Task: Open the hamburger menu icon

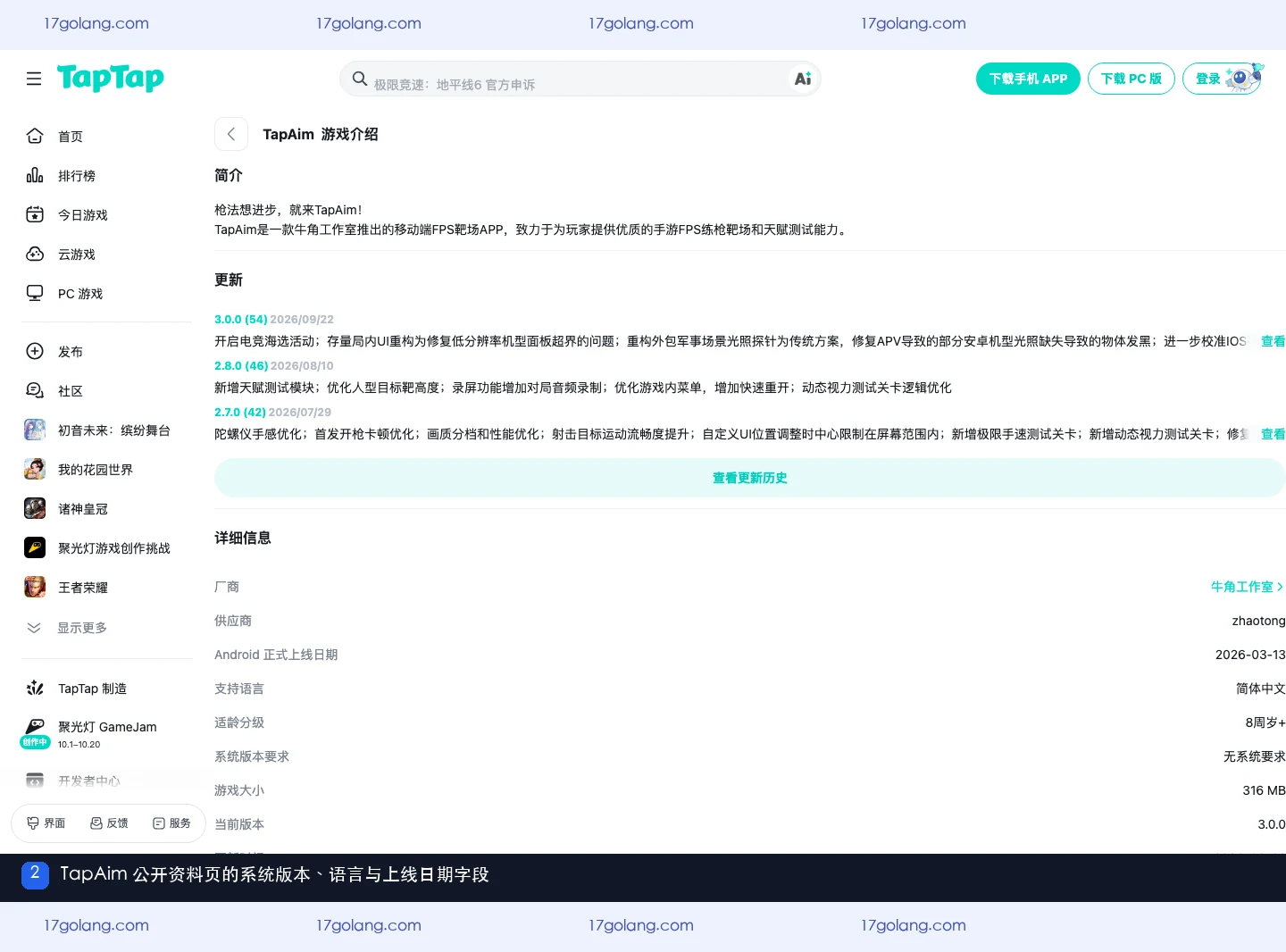Action: [x=34, y=79]
